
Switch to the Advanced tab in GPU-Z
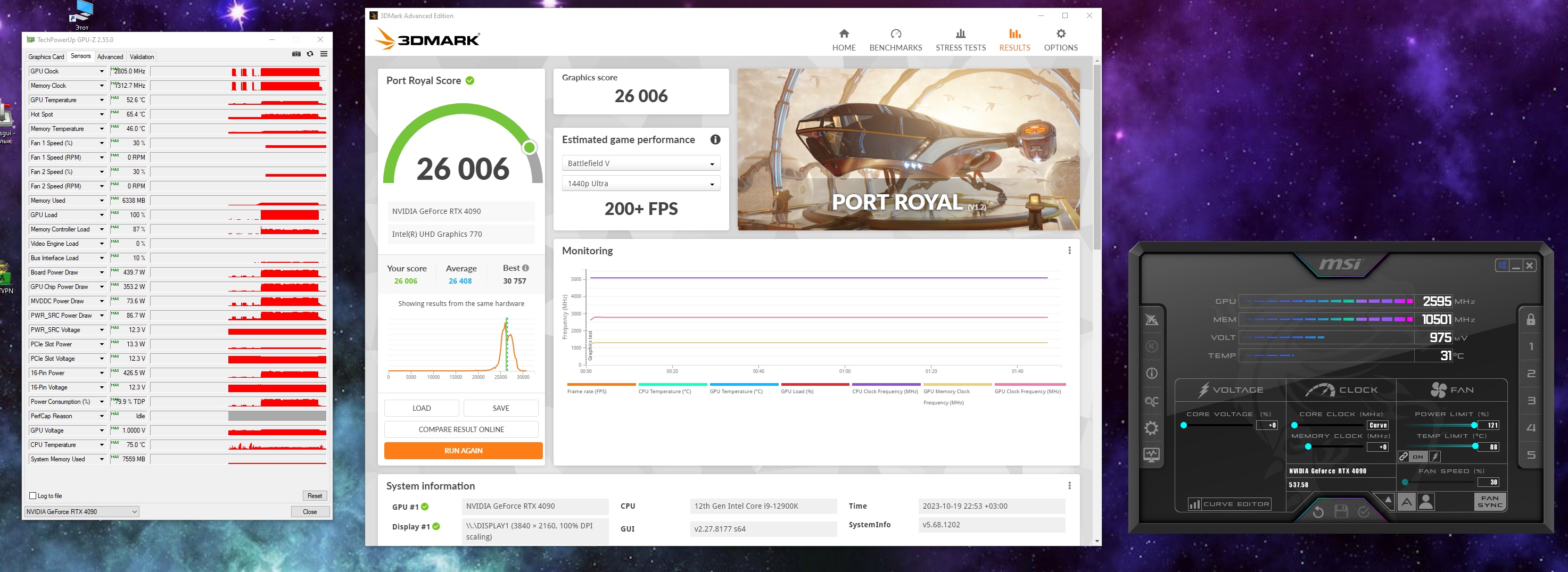(x=110, y=56)
